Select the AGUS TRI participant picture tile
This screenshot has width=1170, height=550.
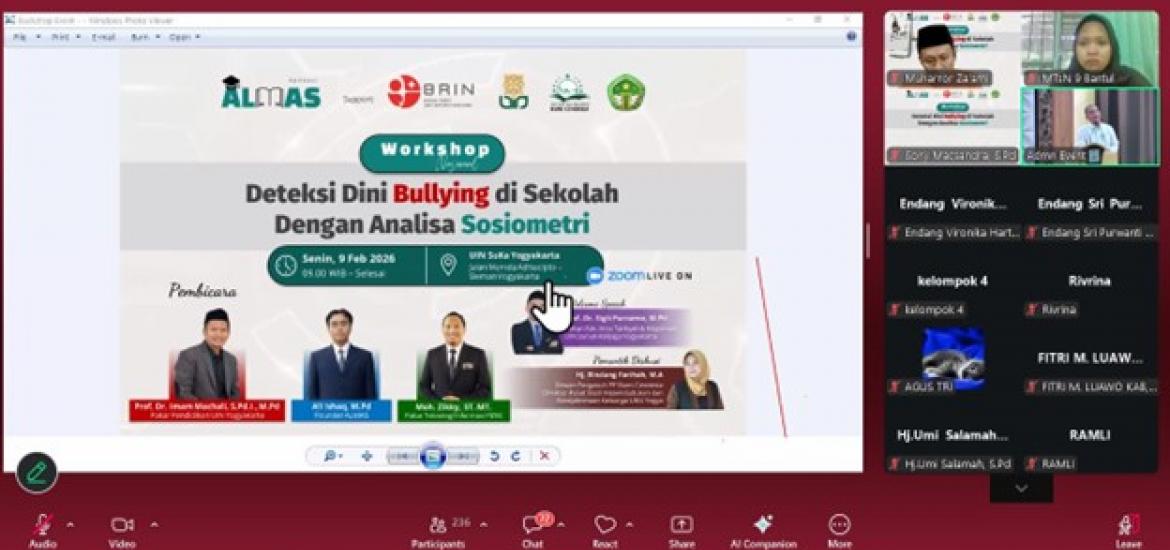pos(953,360)
